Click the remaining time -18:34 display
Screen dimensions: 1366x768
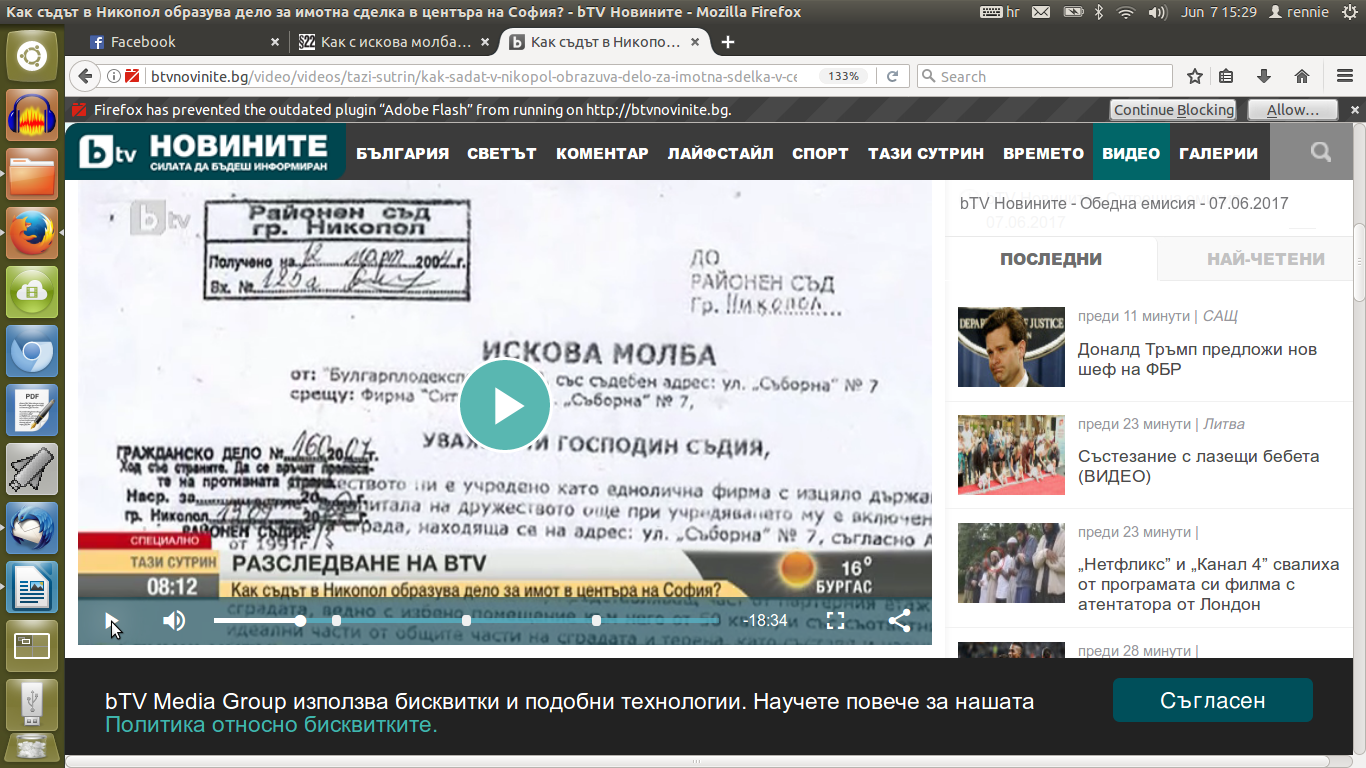765,621
